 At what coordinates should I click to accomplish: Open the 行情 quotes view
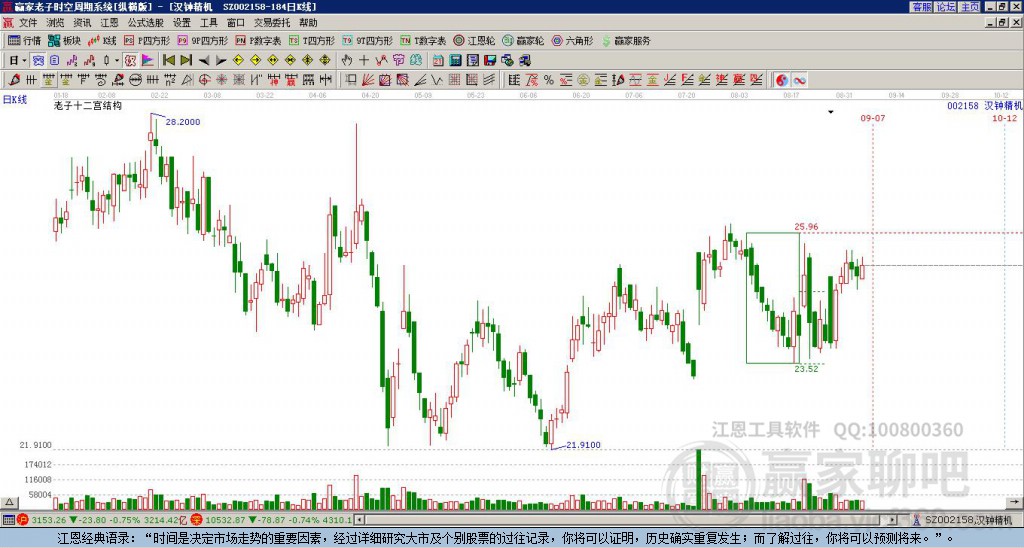(25, 40)
